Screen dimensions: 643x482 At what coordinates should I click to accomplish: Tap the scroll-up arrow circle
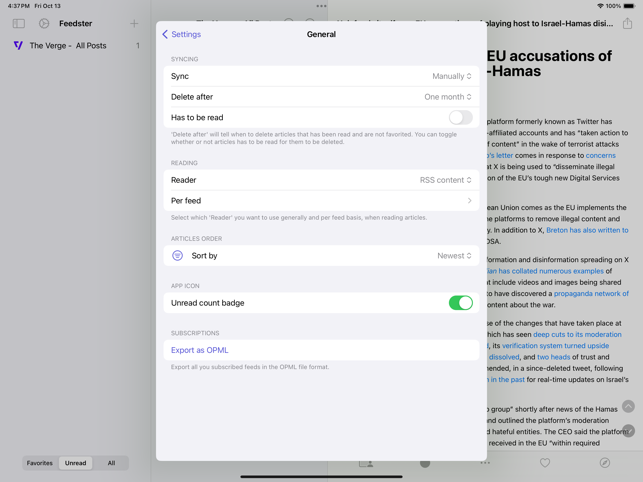628,406
